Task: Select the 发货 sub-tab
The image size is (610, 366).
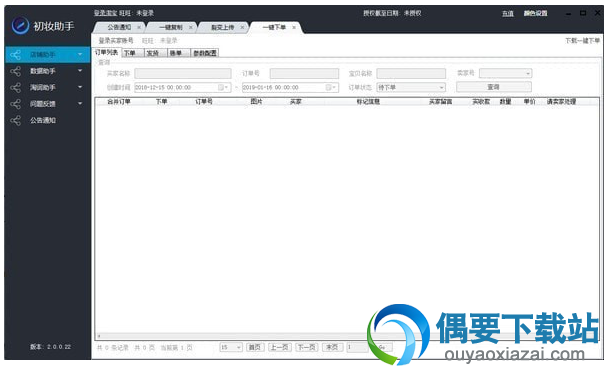Action: click(x=156, y=53)
